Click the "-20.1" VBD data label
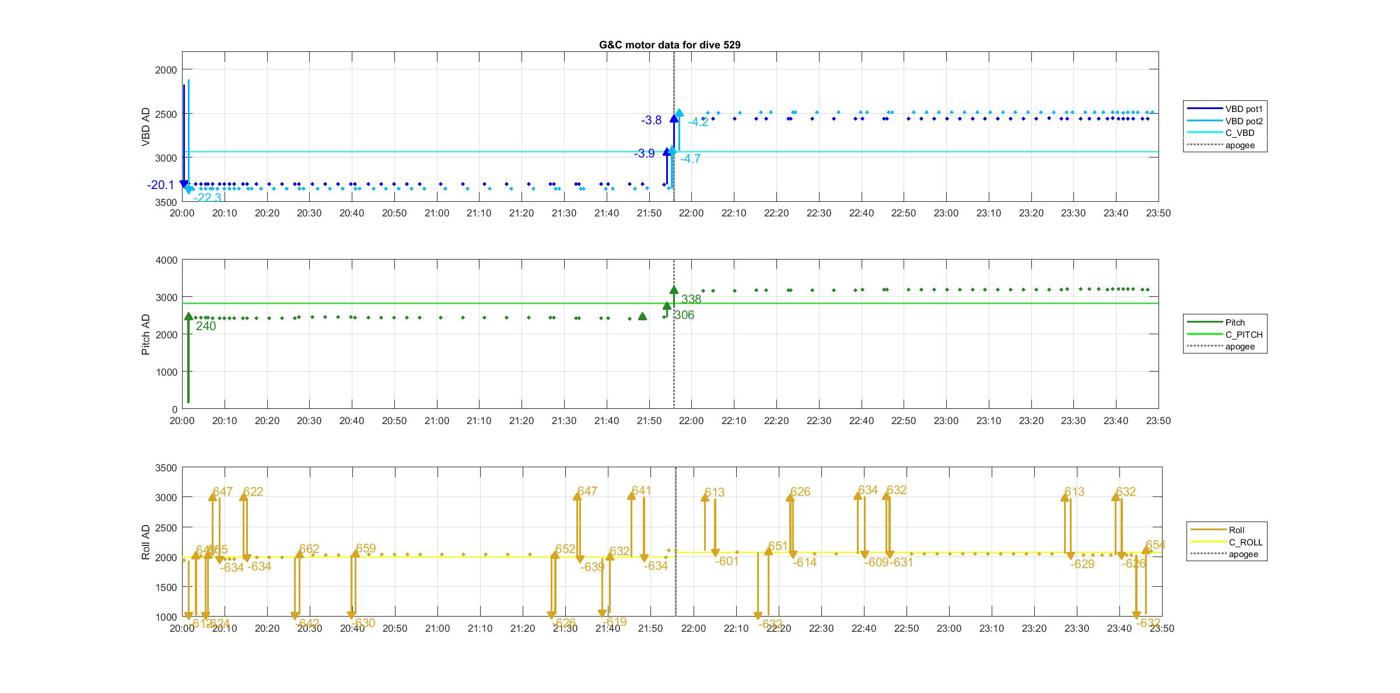The width and height of the screenshot is (1400, 693). (x=160, y=185)
